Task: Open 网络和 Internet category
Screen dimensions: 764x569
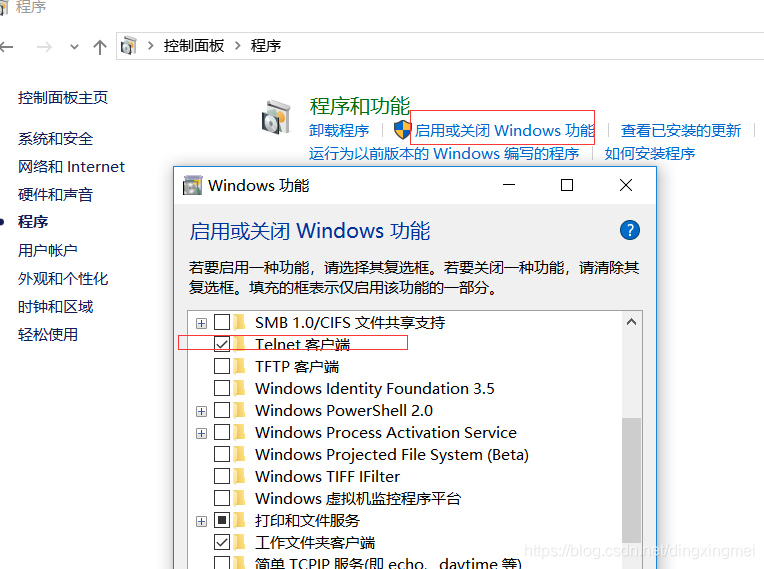Action: pyautogui.click(x=71, y=167)
